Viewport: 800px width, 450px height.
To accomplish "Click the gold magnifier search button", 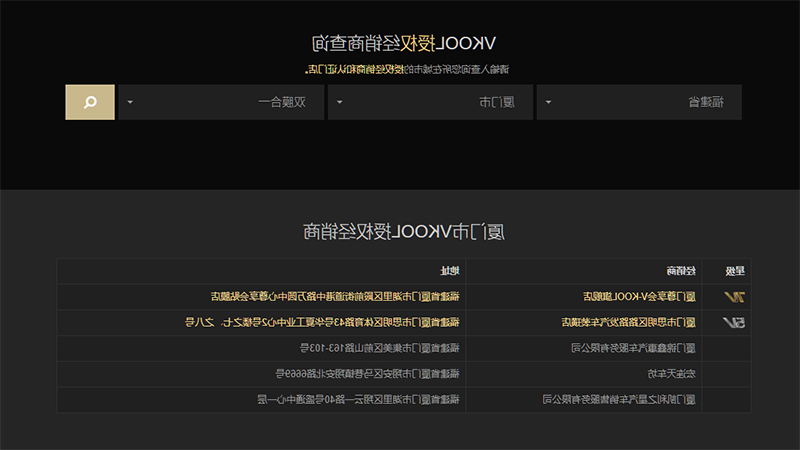I will tap(90, 102).
